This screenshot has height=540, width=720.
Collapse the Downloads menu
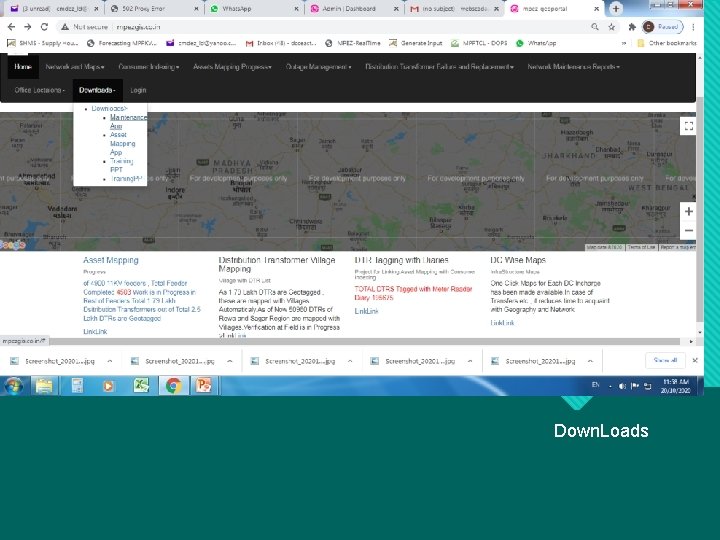coord(97,90)
